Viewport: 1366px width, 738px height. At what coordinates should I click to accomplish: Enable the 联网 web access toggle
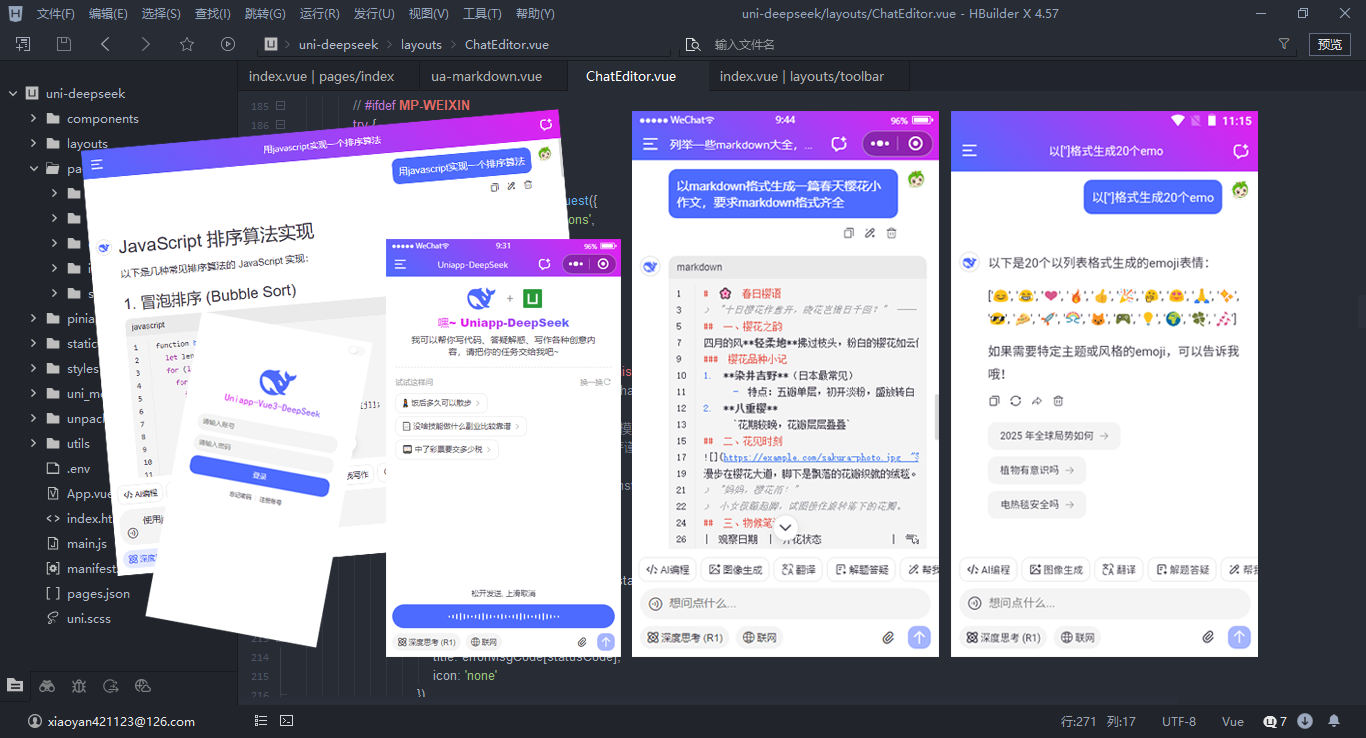[1077, 637]
